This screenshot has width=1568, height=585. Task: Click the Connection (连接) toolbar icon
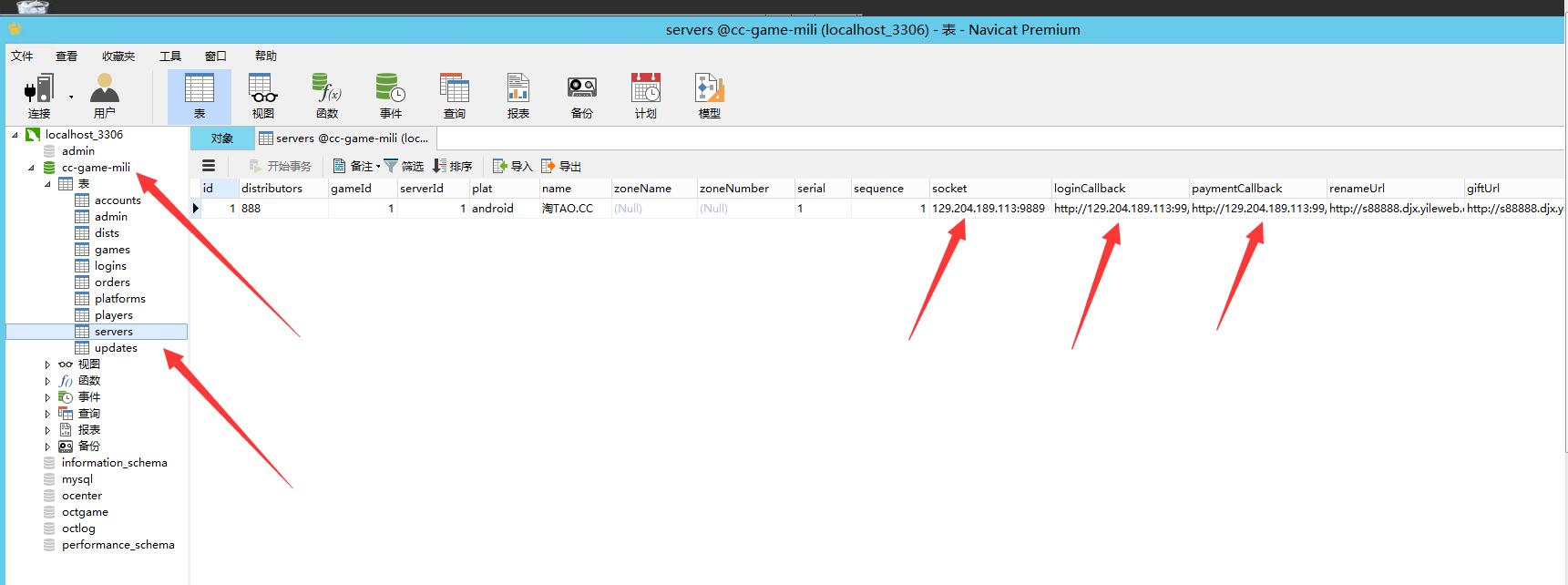[x=38, y=96]
